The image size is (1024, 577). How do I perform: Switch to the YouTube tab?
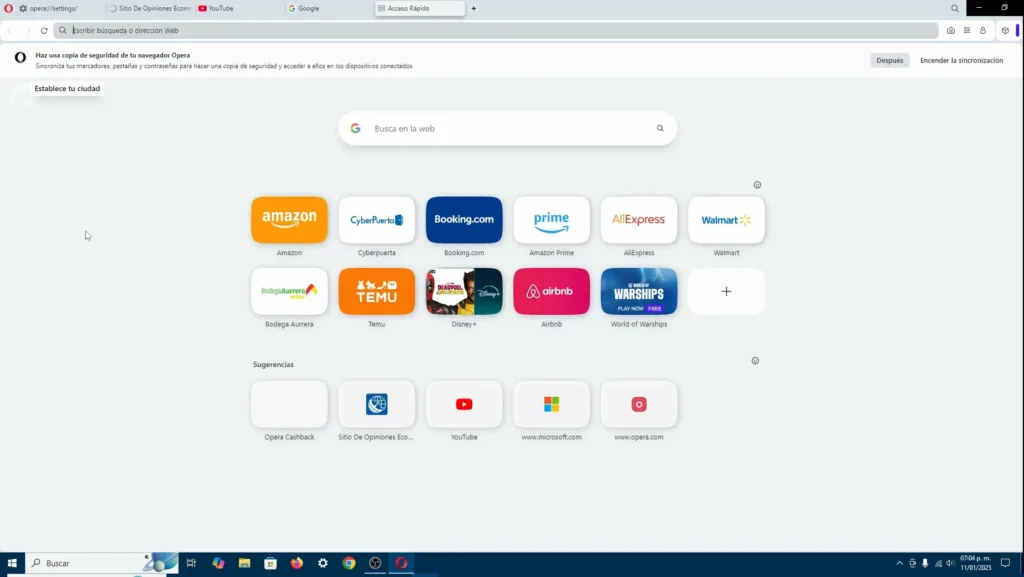point(239,8)
